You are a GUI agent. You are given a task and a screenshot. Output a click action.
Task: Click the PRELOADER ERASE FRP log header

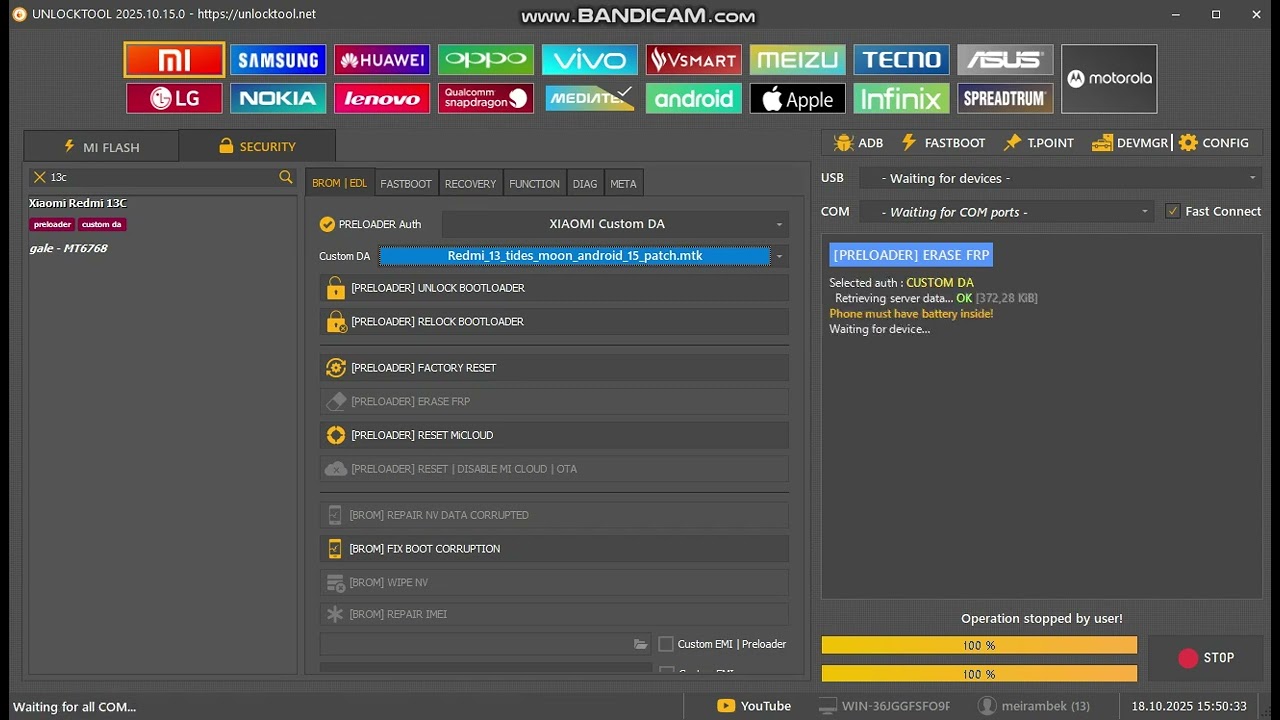click(911, 255)
